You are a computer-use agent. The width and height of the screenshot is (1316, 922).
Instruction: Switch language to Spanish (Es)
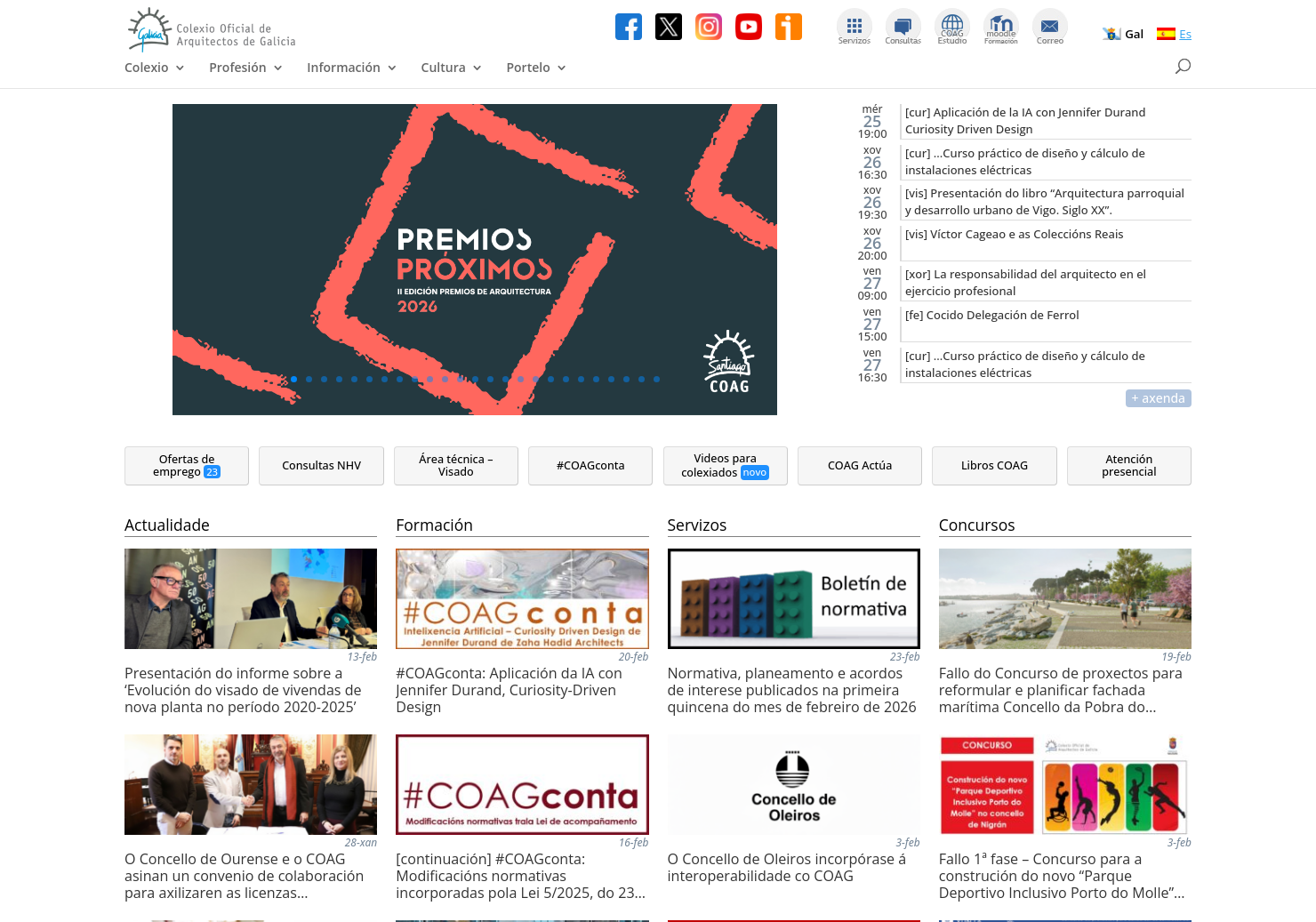click(x=1174, y=35)
